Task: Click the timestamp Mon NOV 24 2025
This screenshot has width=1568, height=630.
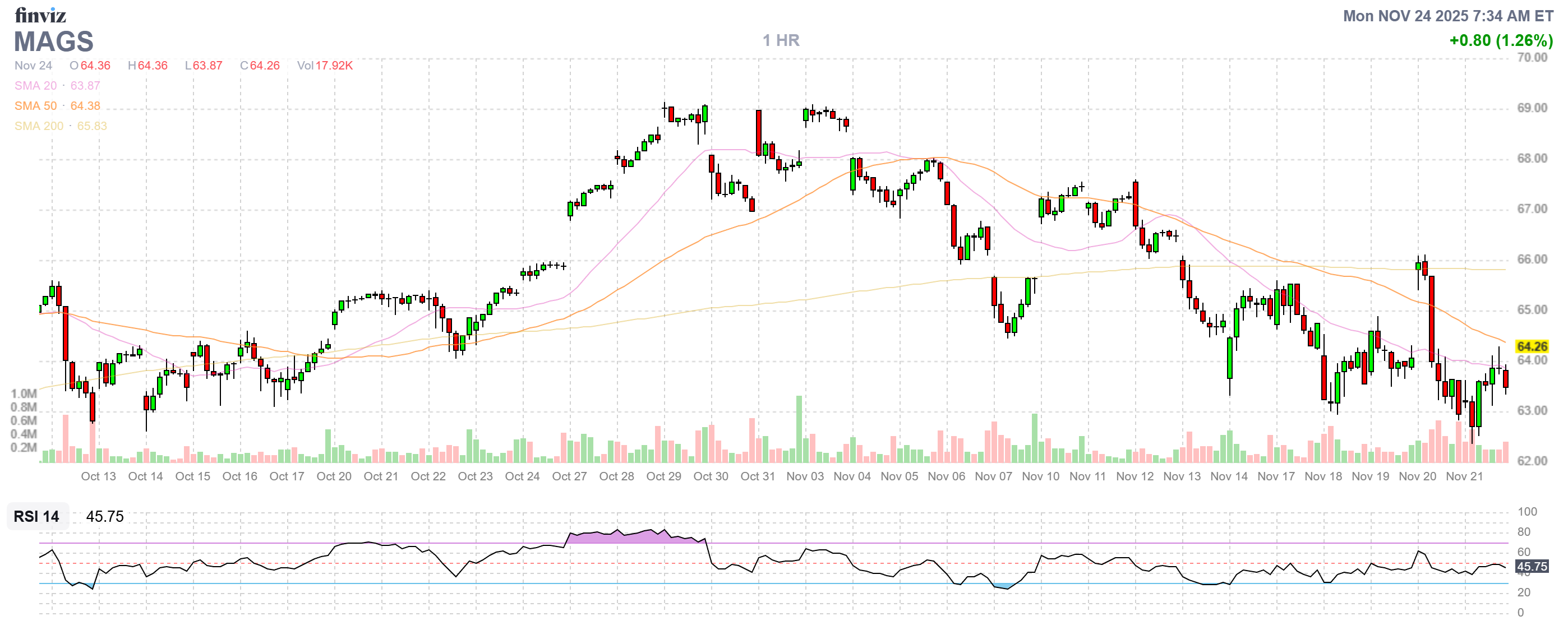Action: (1447, 16)
